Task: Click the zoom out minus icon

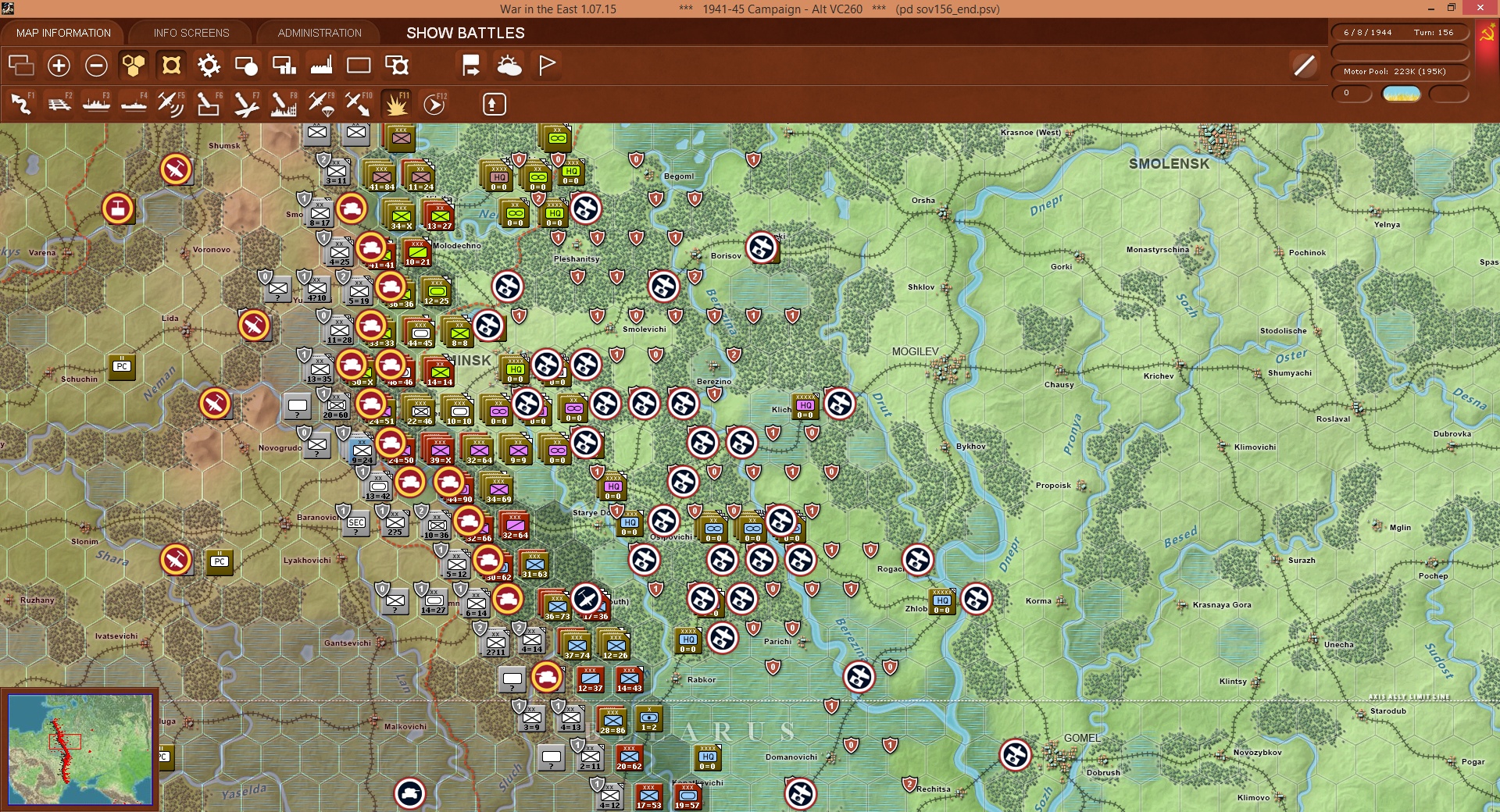Action: 96,66
